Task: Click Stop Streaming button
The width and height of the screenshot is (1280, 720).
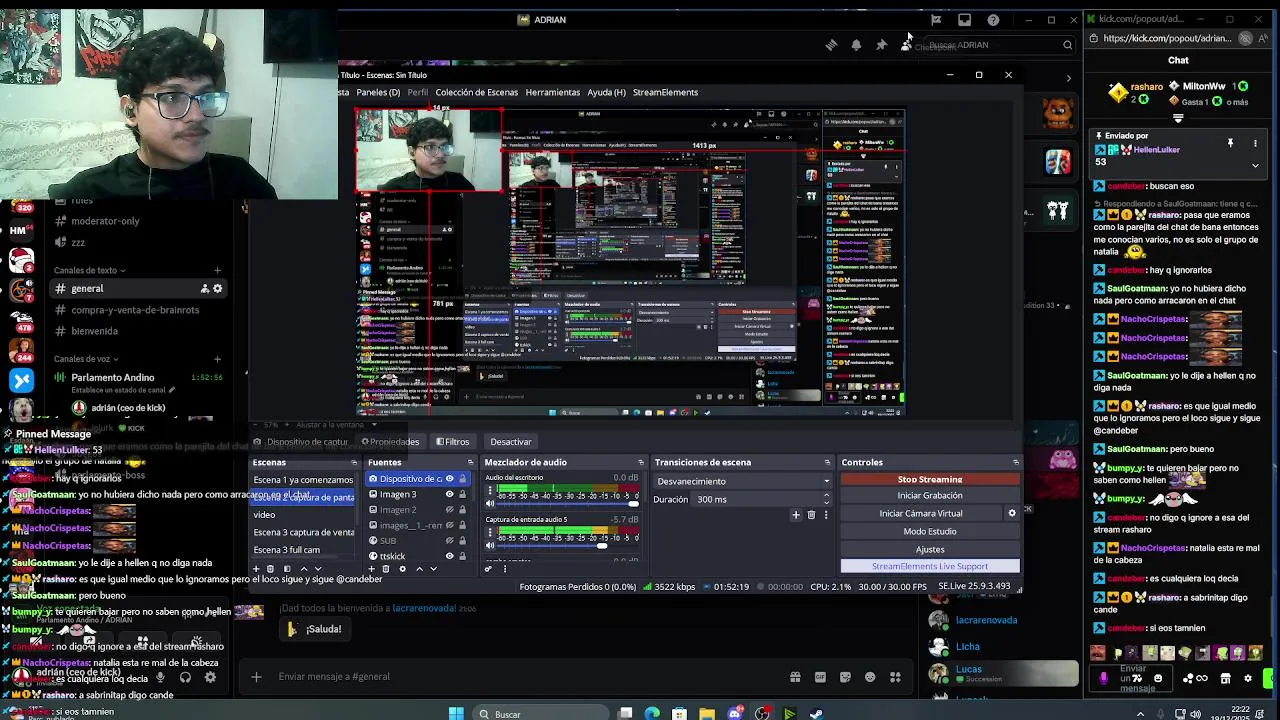Action: pyautogui.click(x=930, y=480)
